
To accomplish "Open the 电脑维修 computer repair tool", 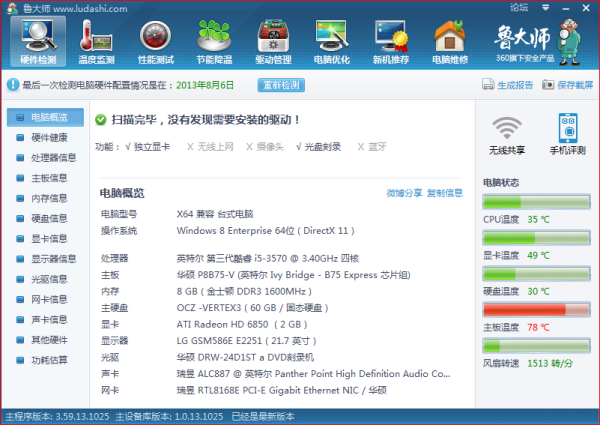I will click(x=450, y=42).
